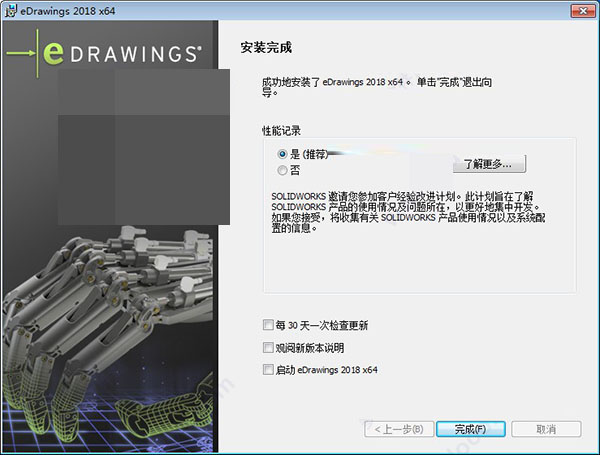Click the 安装完成 heading text

266,47
